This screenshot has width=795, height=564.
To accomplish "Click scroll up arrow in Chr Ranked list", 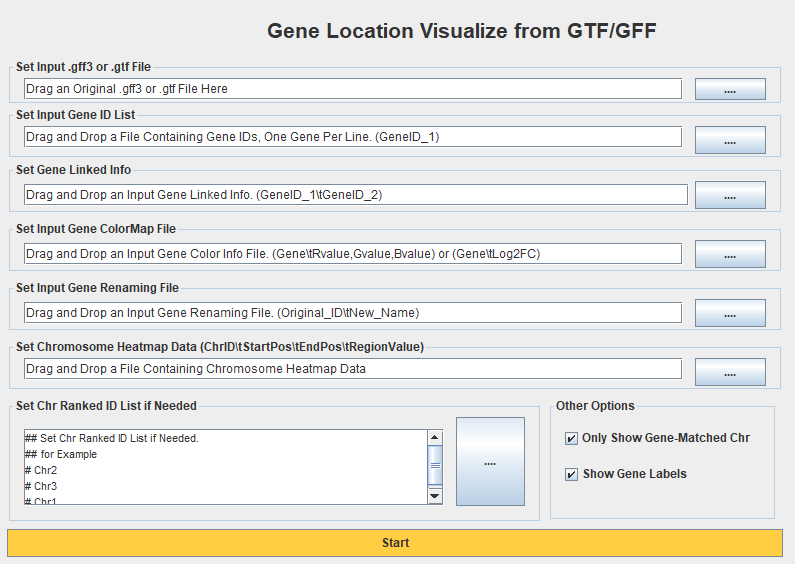I will [434, 437].
